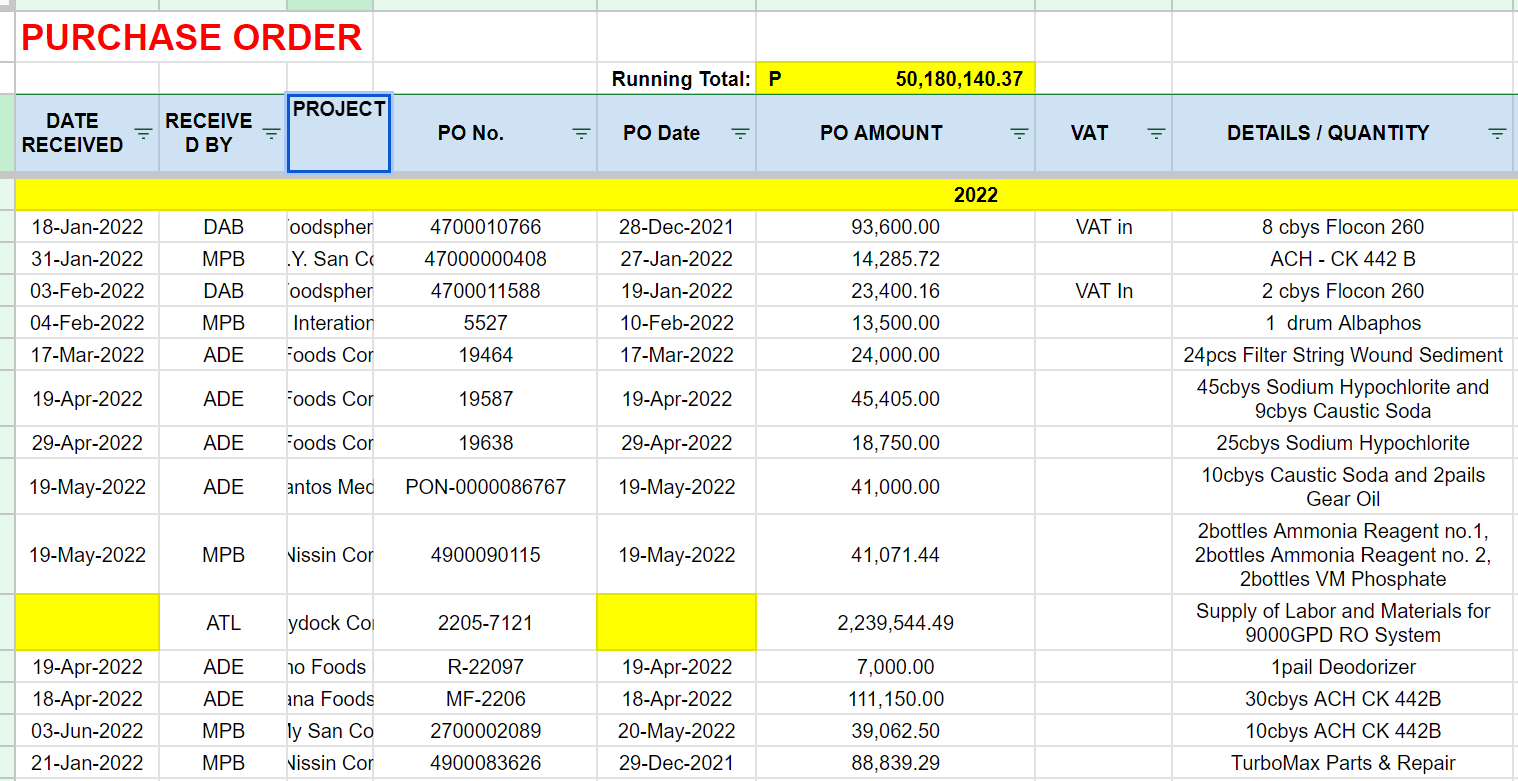Select PO number 19464

click(x=485, y=355)
